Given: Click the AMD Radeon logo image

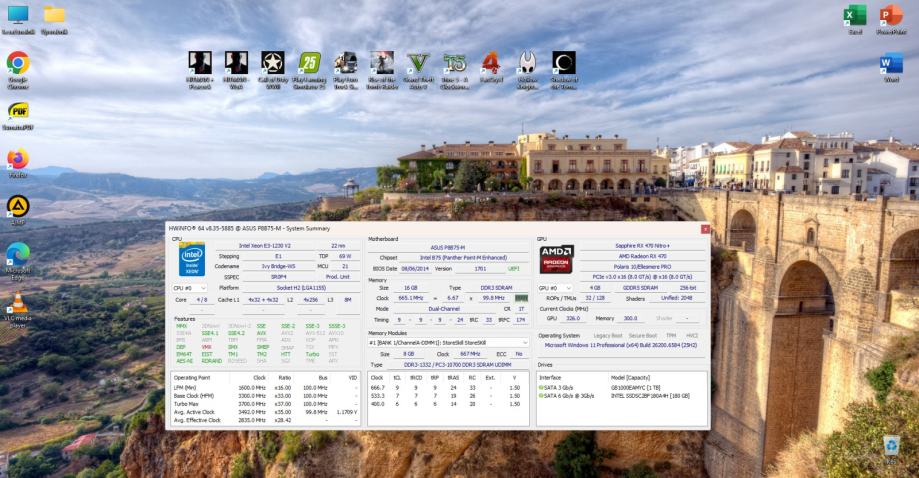Looking at the screenshot, I should point(556,260).
